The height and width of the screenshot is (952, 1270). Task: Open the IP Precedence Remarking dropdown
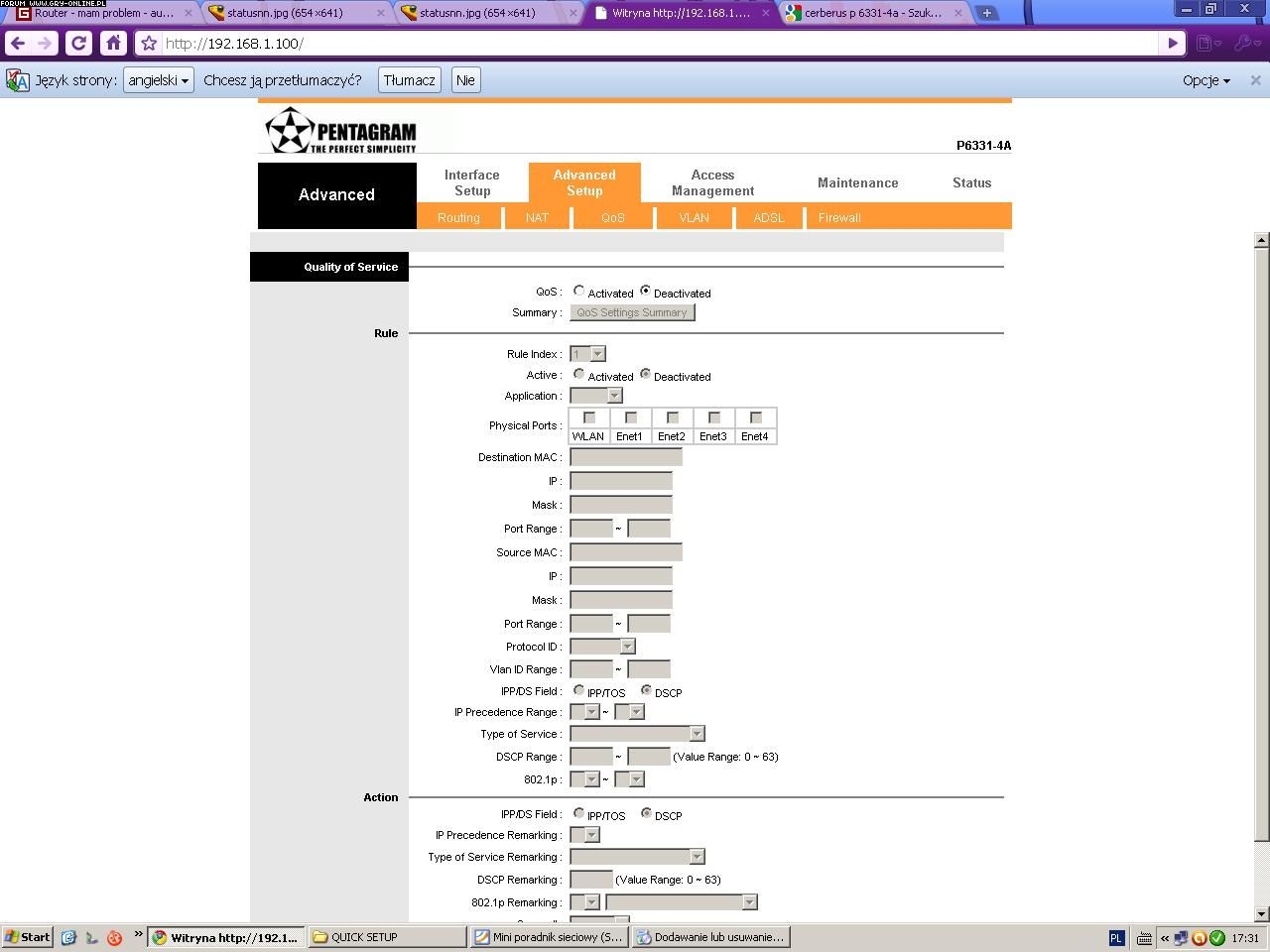(x=584, y=835)
